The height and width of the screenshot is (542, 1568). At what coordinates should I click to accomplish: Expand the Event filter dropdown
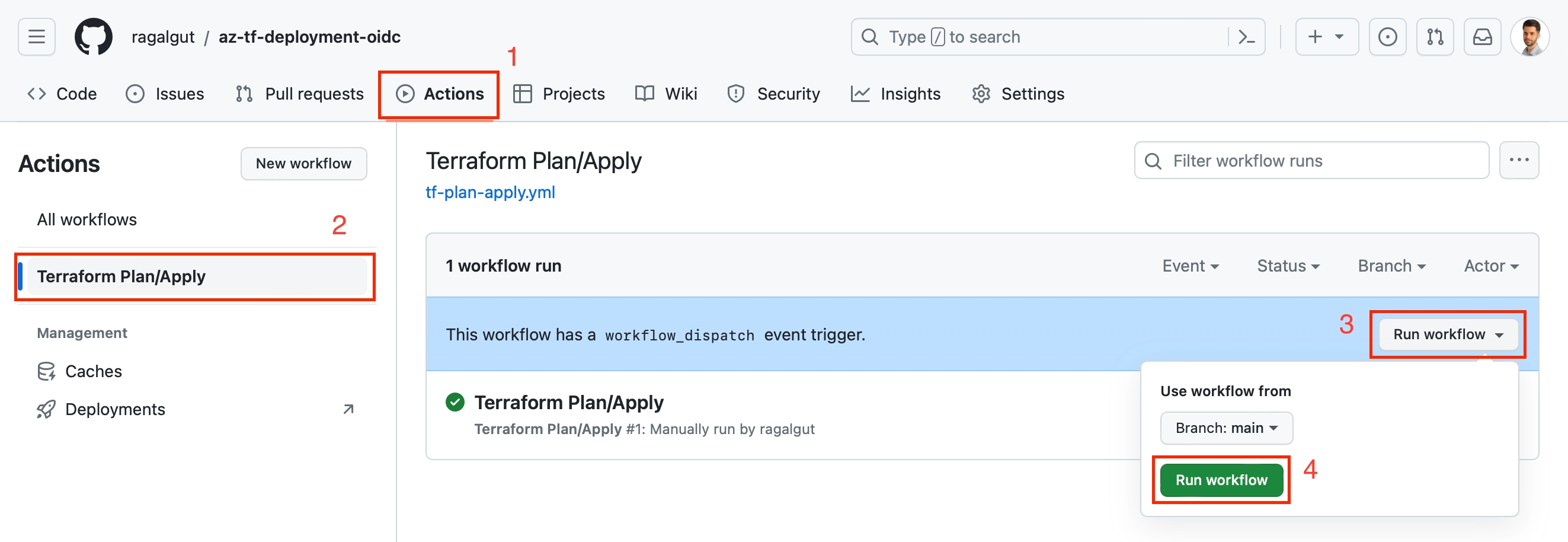[1190, 266]
